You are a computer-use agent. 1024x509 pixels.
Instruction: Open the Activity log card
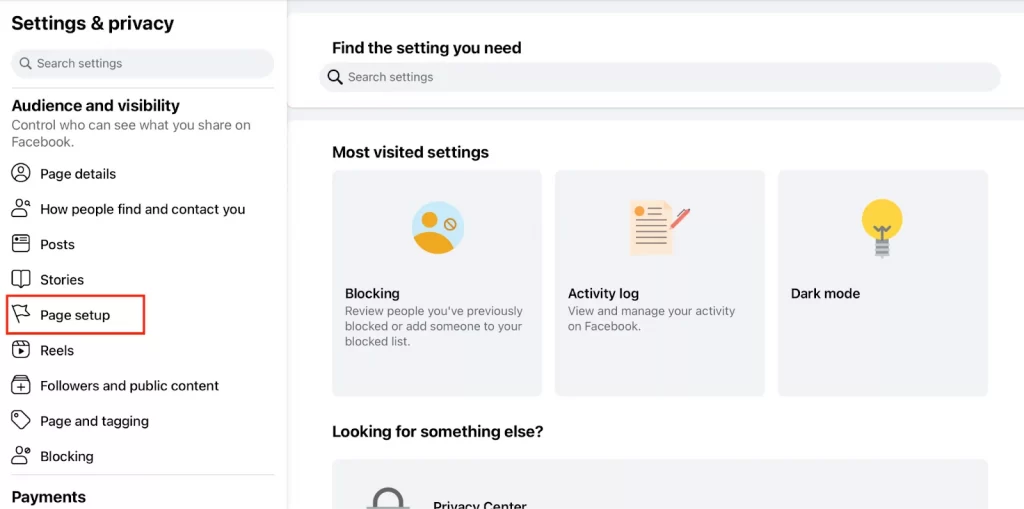coord(659,283)
